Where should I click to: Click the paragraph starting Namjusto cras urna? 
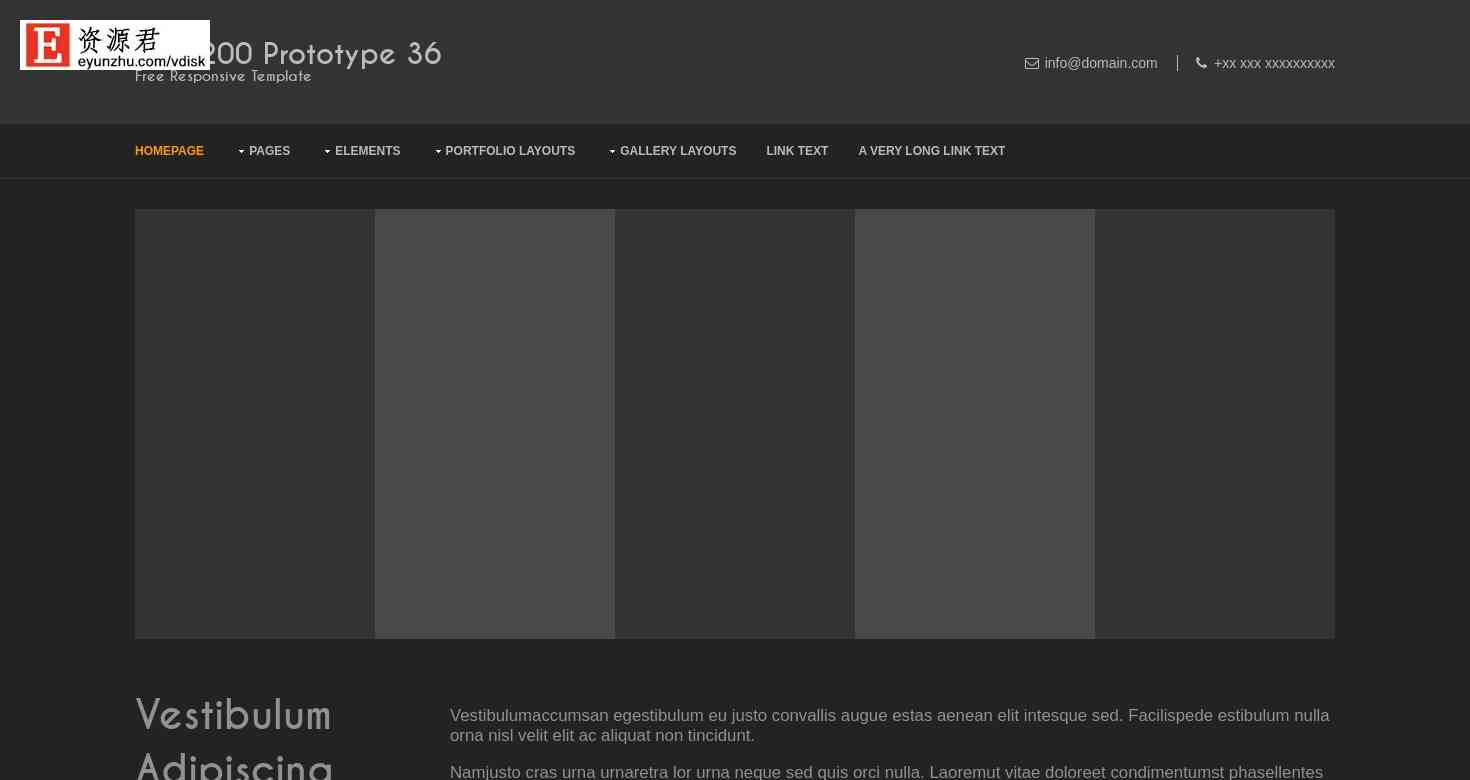tap(886, 772)
